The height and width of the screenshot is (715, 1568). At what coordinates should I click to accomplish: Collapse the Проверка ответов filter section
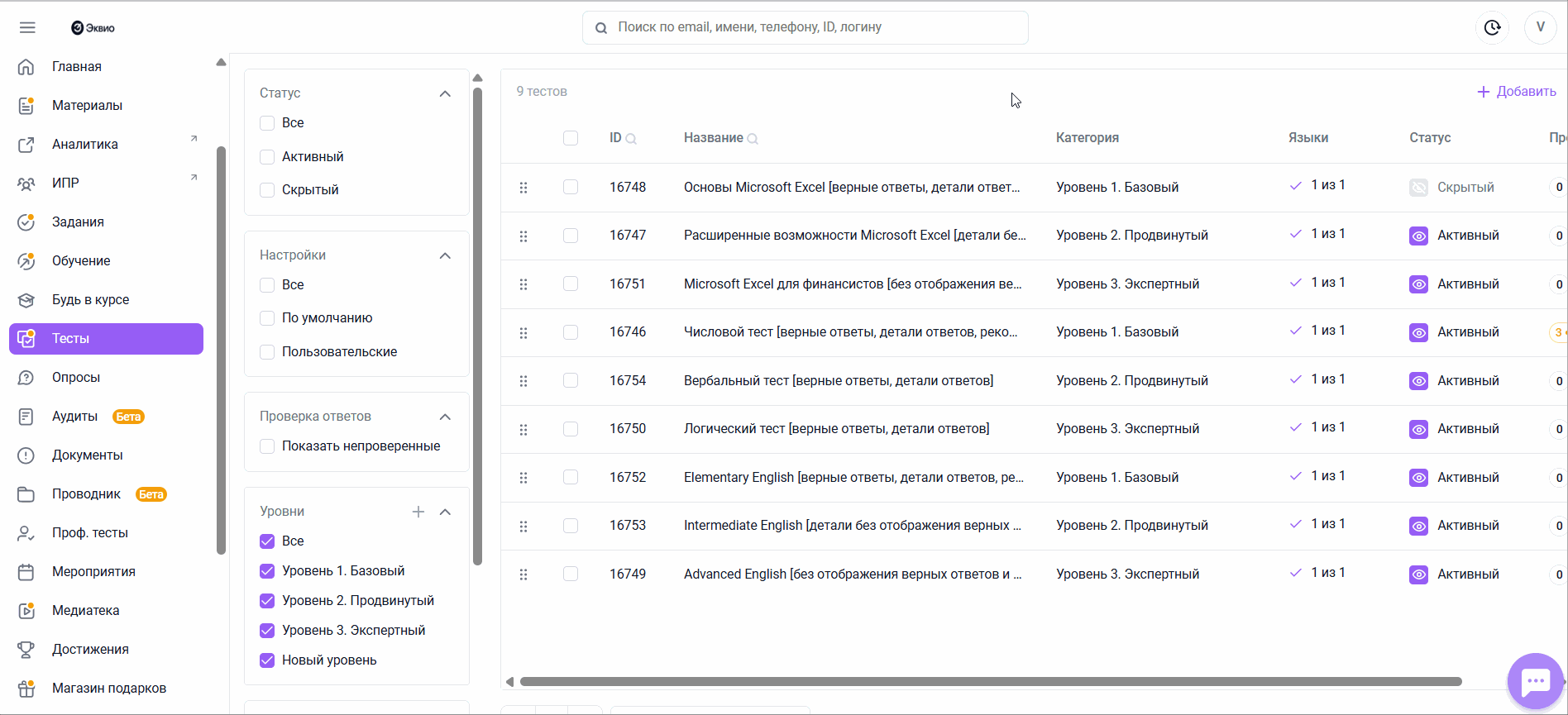coord(445,417)
